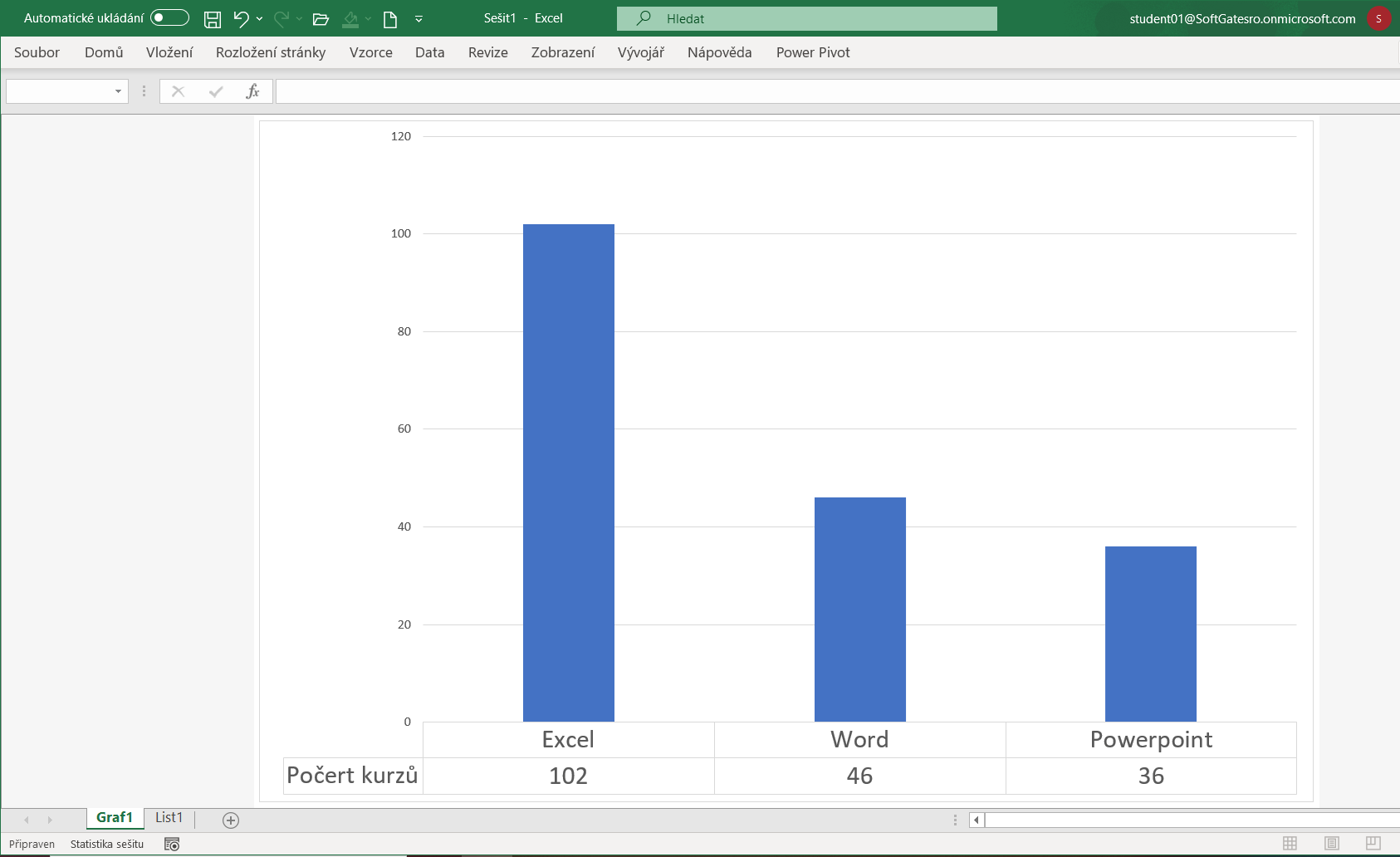Expand the Redo history dropdown
This screenshot has width=1400, height=857.
[x=299, y=18]
